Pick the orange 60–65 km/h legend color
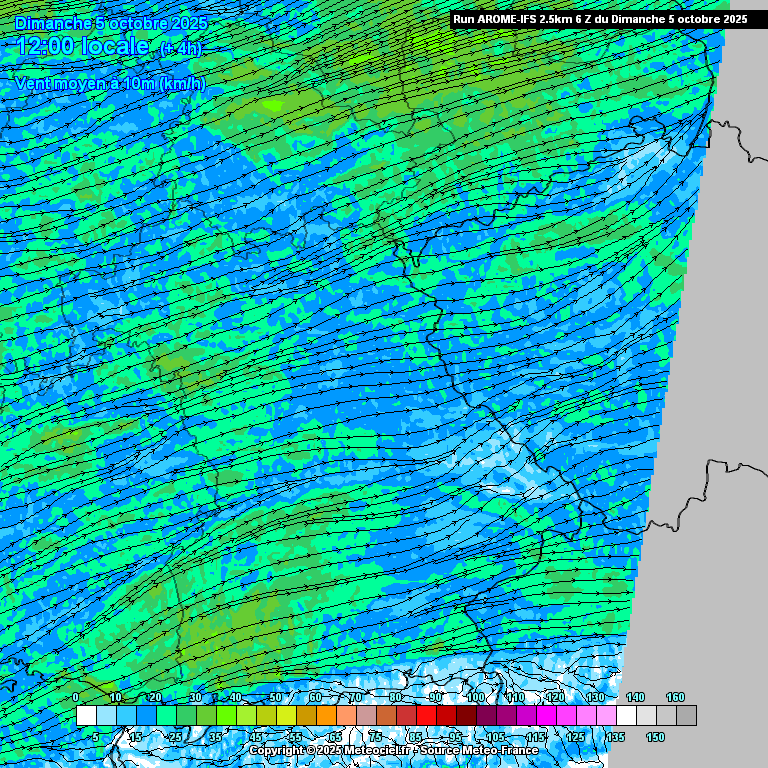Viewport: 768px width, 768px height. point(326,716)
